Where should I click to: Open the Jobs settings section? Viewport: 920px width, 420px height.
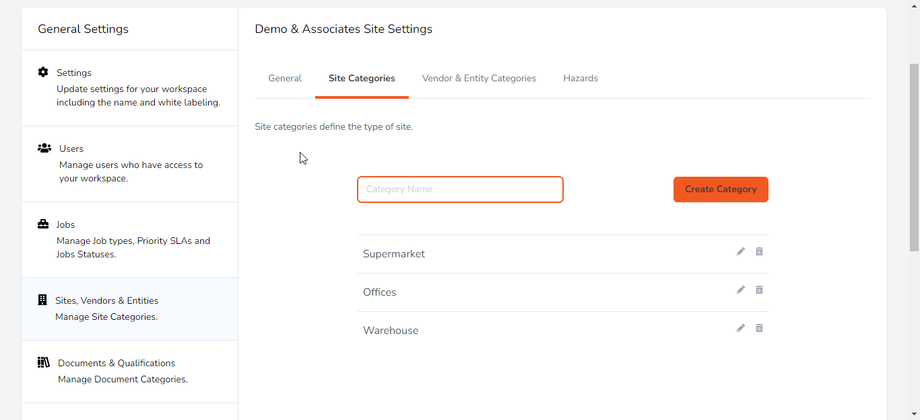(129, 240)
